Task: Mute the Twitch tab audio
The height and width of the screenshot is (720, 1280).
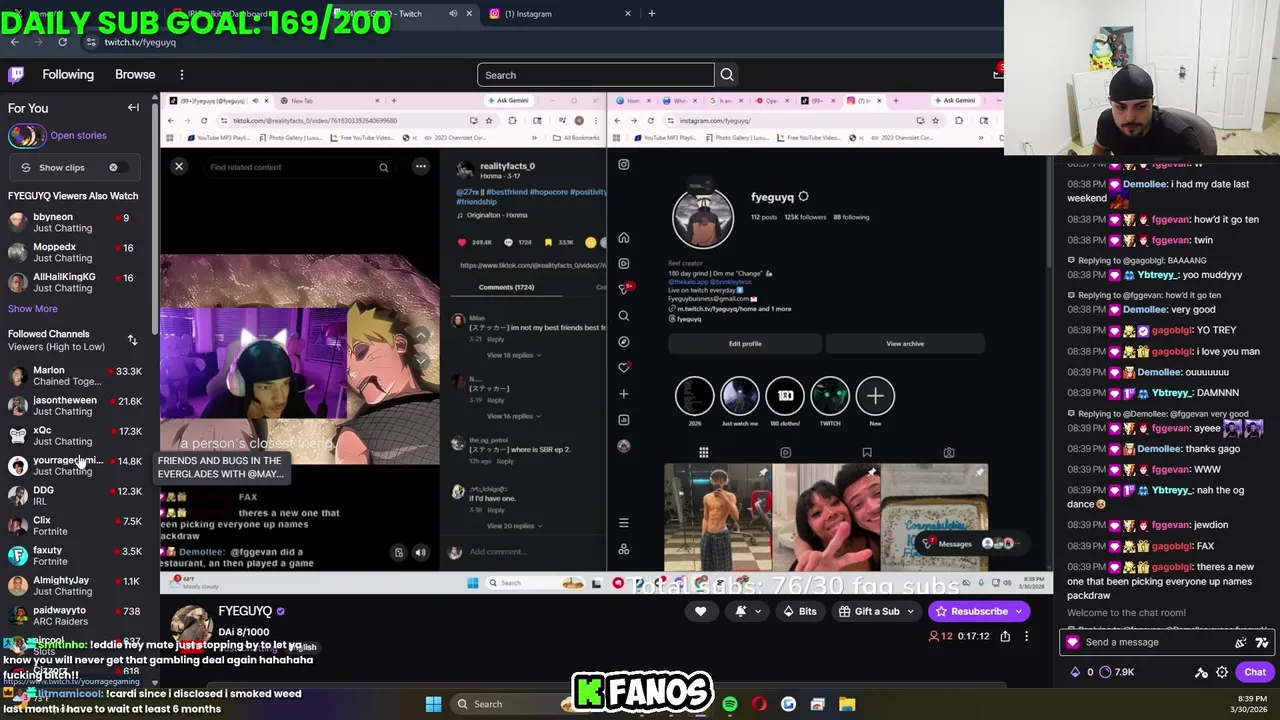Action: click(452, 14)
